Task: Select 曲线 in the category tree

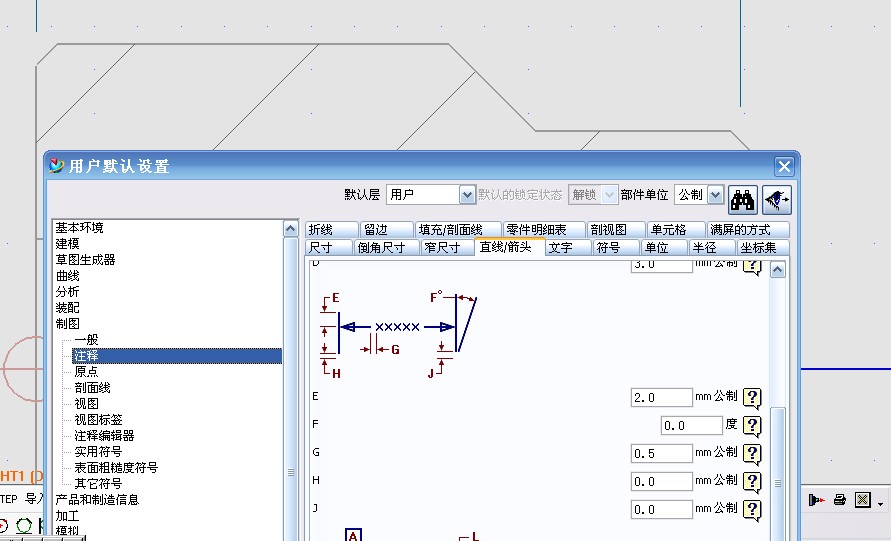Action: click(x=67, y=276)
